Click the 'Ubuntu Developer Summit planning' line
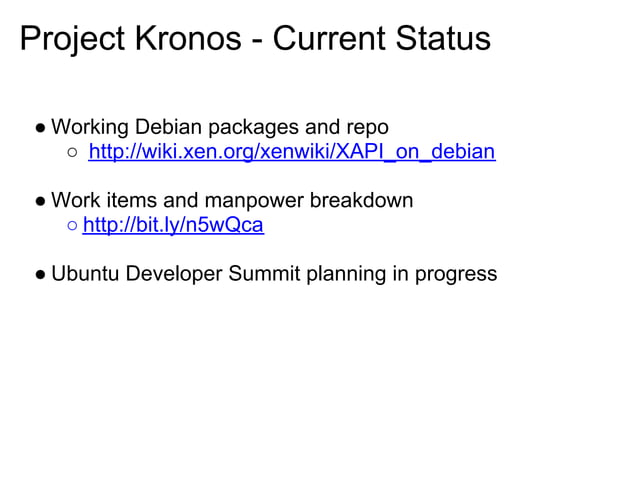Image resolution: width=638 pixels, height=478 pixels. pyautogui.click(x=273, y=273)
